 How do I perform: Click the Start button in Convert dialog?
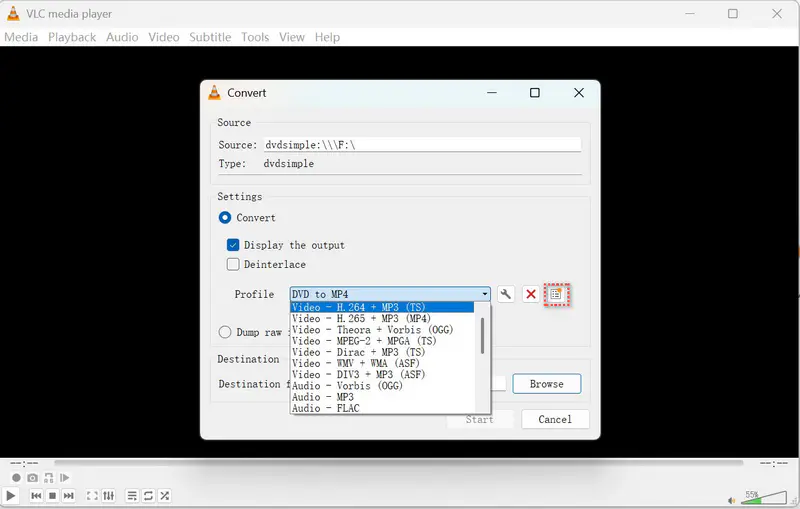480,419
